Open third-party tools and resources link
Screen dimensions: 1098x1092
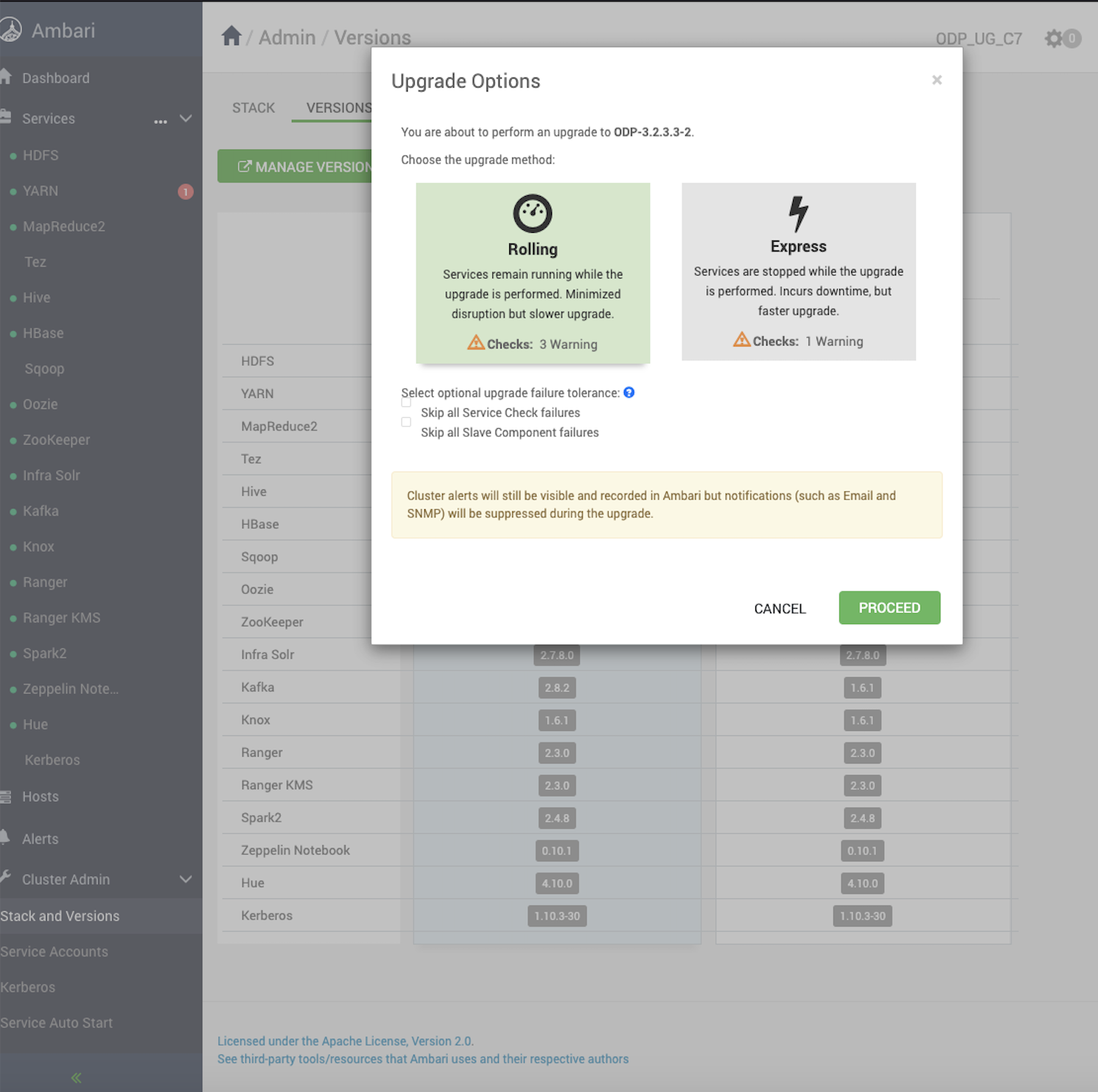click(423, 1059)
